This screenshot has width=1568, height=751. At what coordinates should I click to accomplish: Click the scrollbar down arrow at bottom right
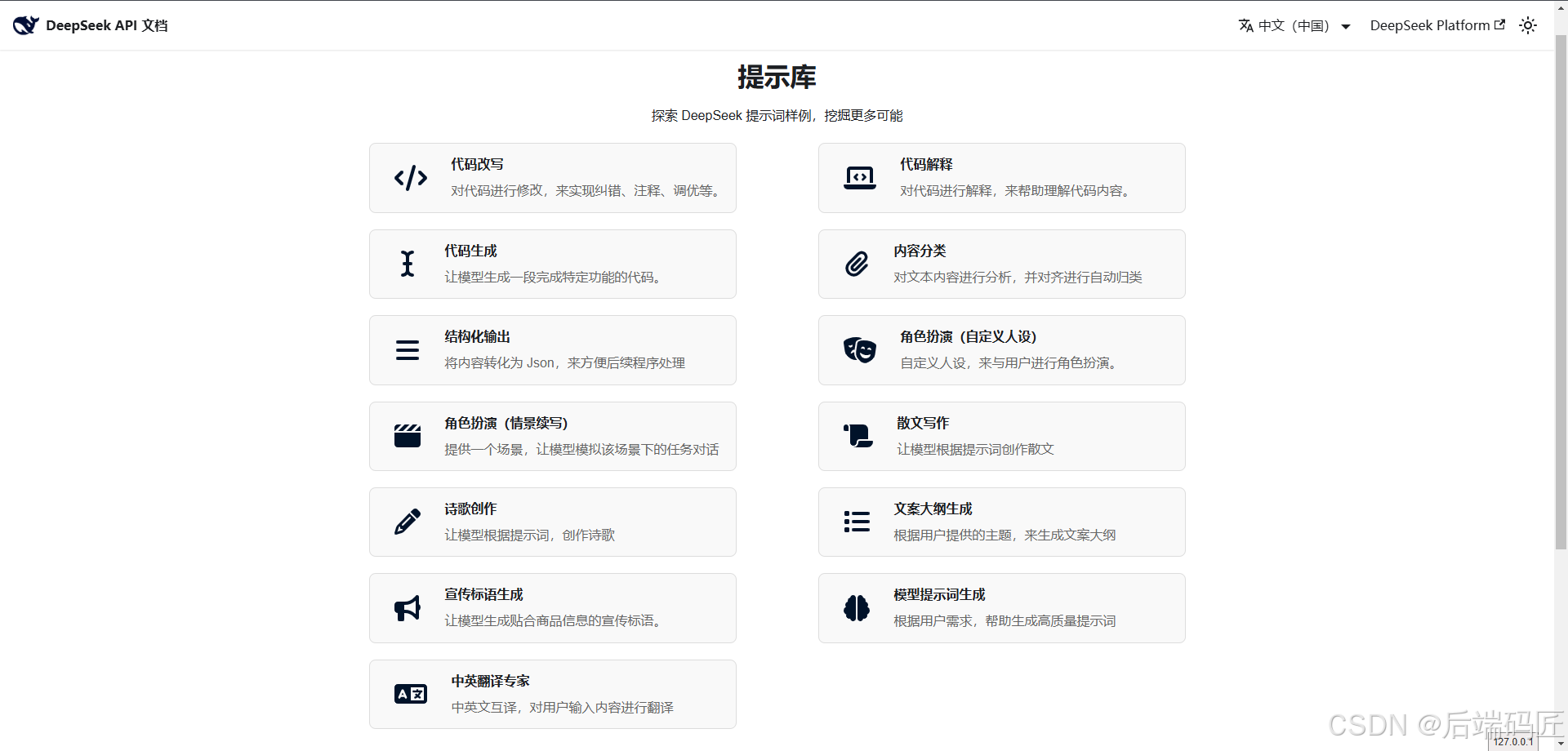point(1561,744)
